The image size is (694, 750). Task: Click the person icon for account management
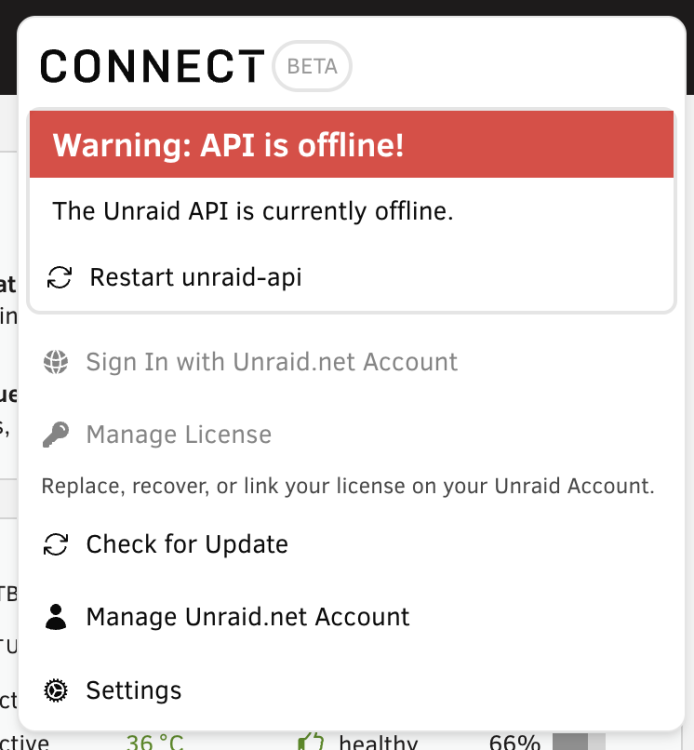56,617
